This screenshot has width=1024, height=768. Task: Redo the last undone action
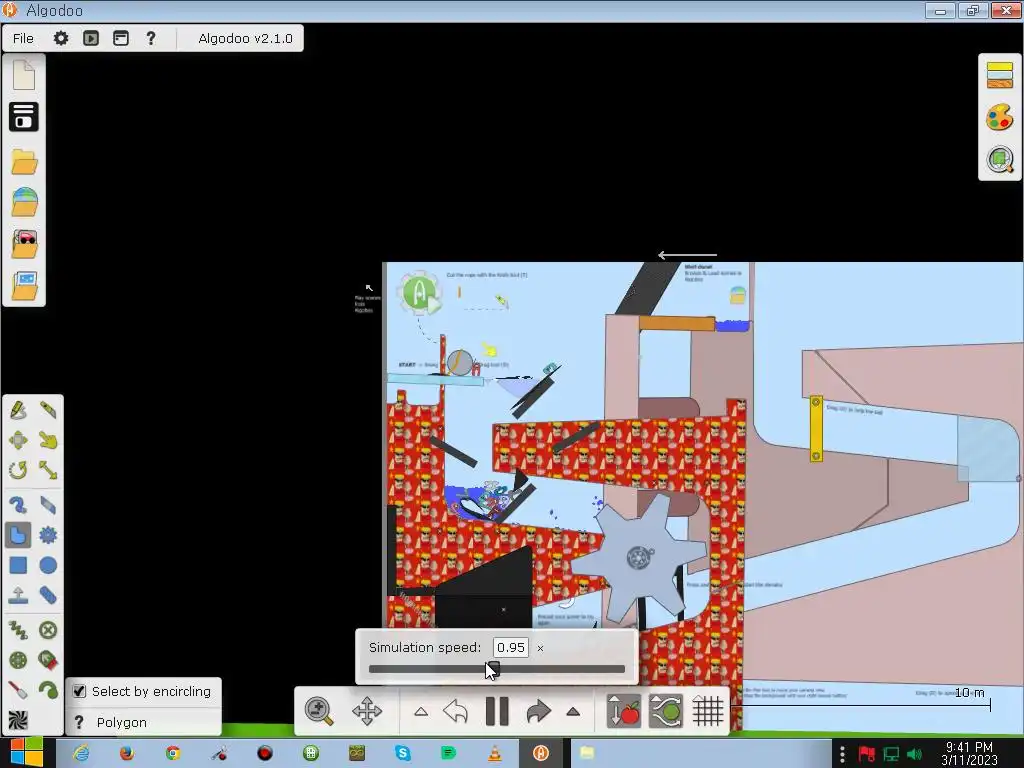pos(539,711)
